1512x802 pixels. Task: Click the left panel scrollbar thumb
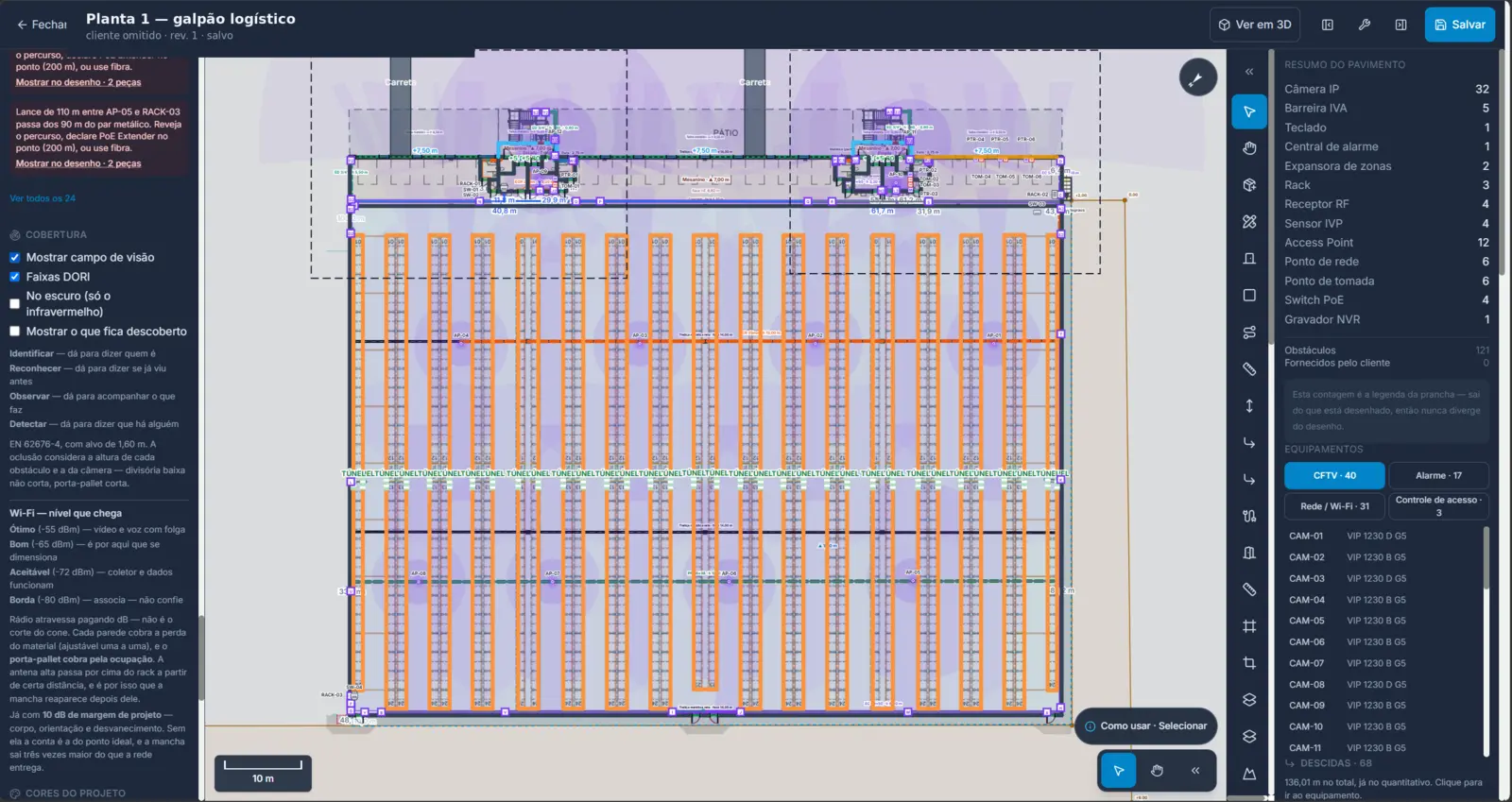(200, 657)
